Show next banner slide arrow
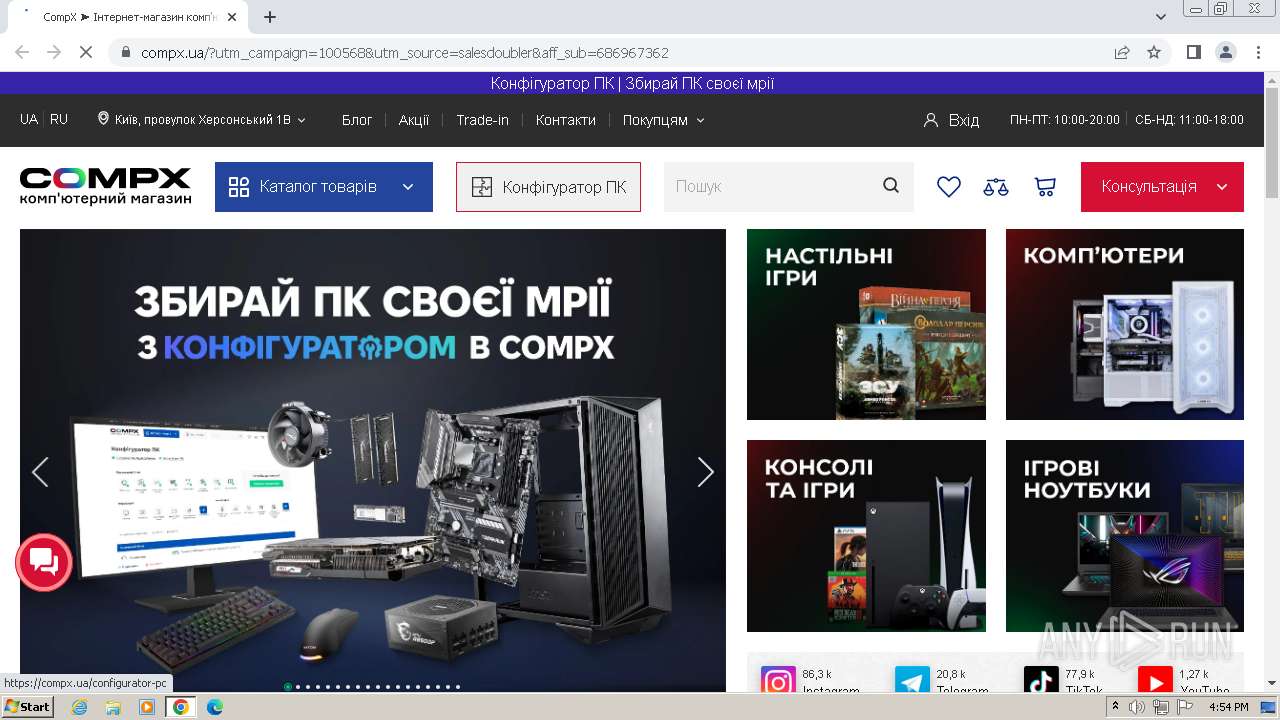1280x720 pixels. pyautogui.click(x=705, y=472)
